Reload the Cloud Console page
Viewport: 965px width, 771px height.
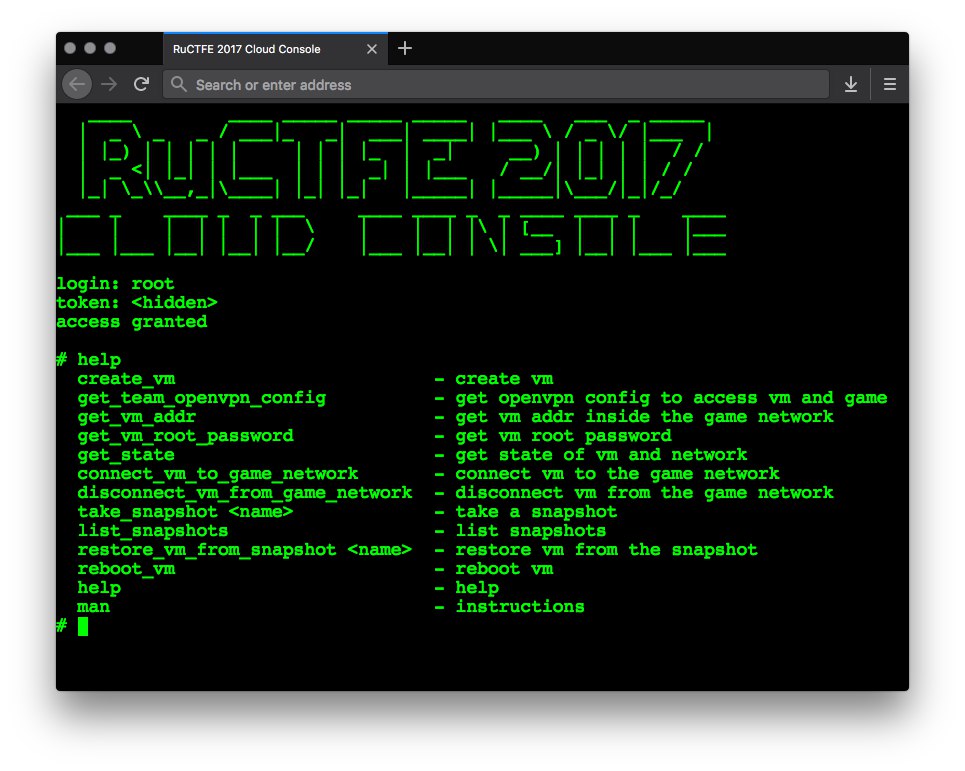(x=142, y=84)
